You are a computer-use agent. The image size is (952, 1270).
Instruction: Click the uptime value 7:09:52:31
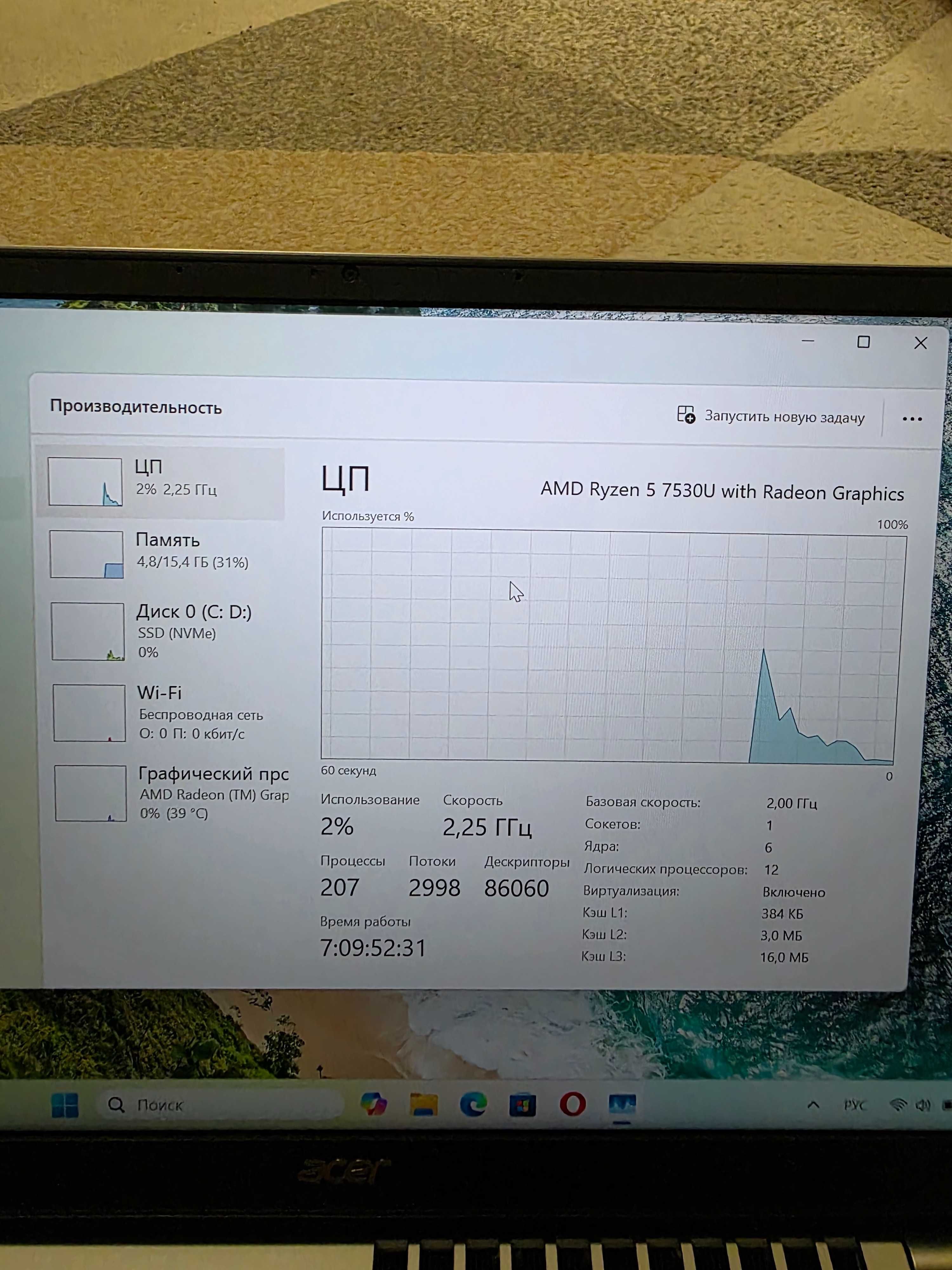tap(373, 948)
